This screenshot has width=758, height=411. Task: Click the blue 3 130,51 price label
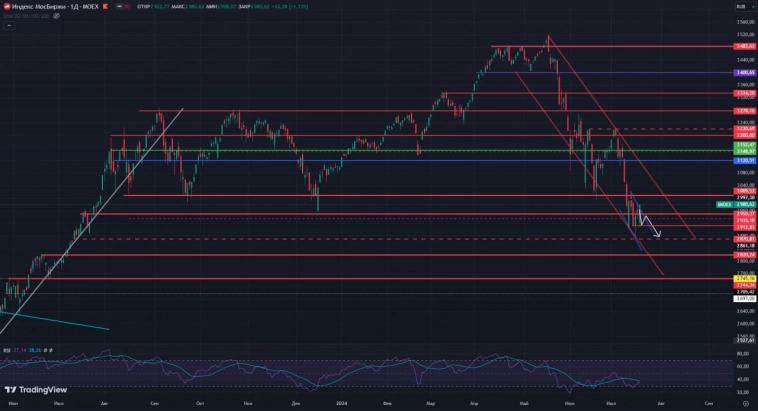click(x=744, y=160)
